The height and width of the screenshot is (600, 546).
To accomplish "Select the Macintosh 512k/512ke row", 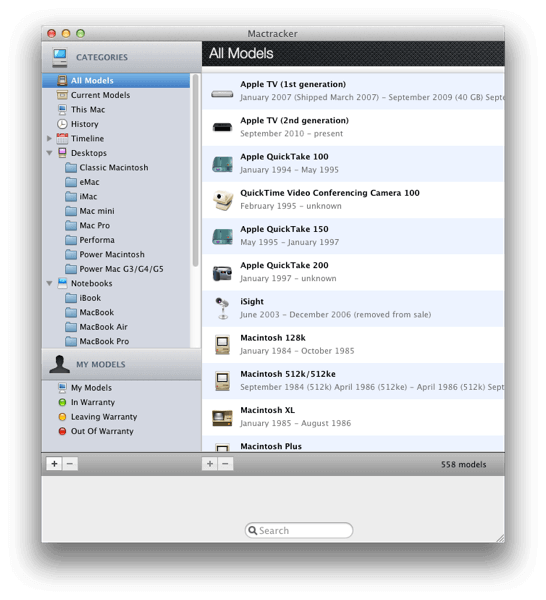I will pyautogui.click(x=353, y=381).
